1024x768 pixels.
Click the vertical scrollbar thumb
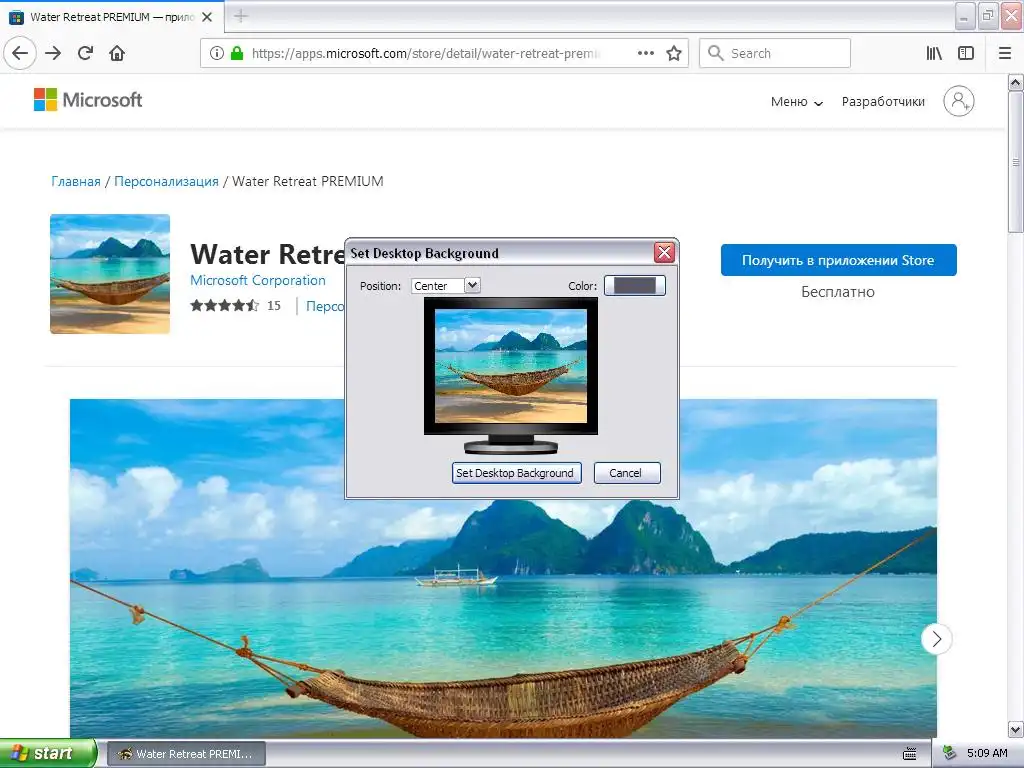click(x=1015, y=162)
